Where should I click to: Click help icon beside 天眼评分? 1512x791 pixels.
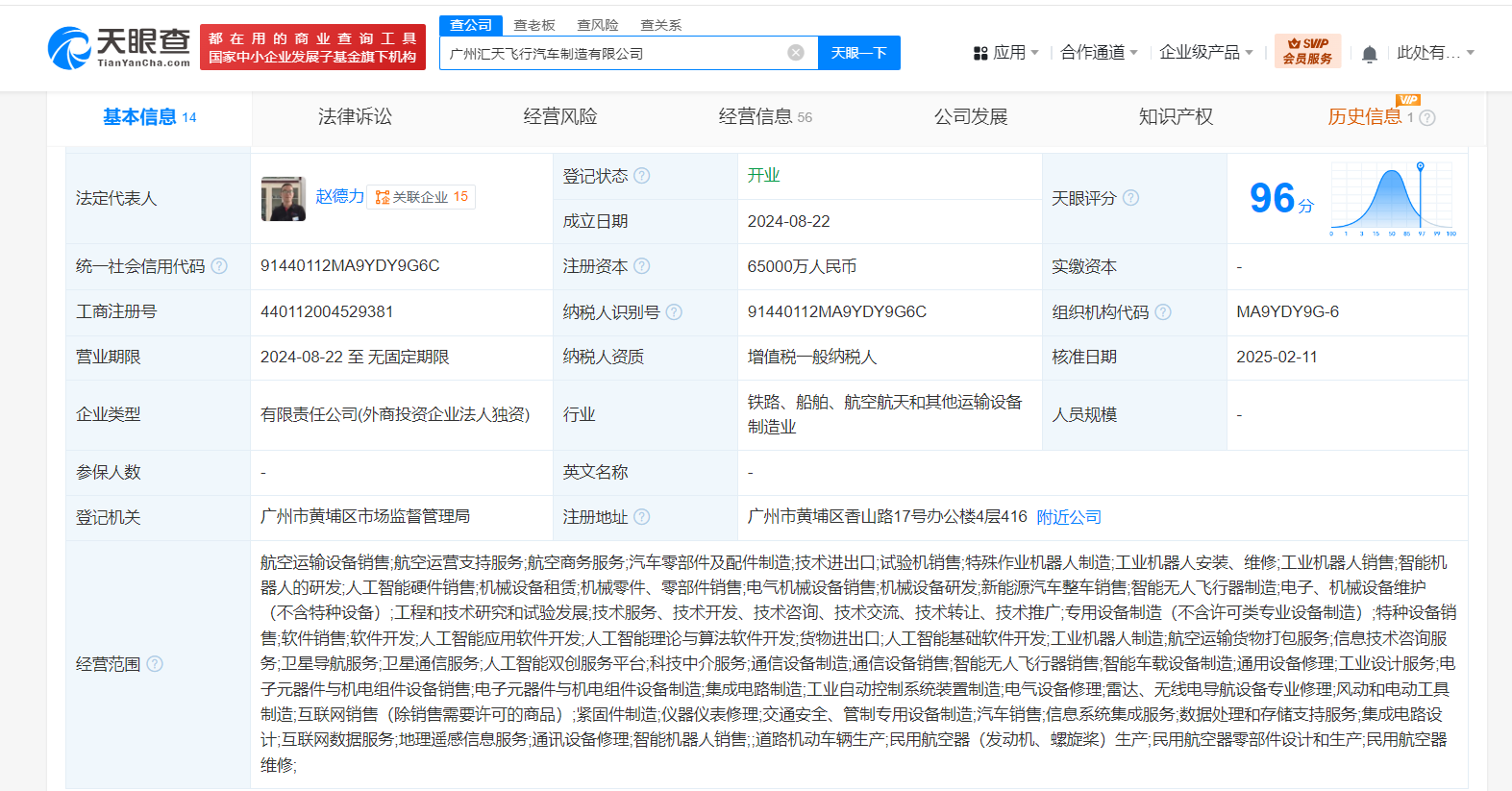pyautogui.click(x=1131, y=198)
